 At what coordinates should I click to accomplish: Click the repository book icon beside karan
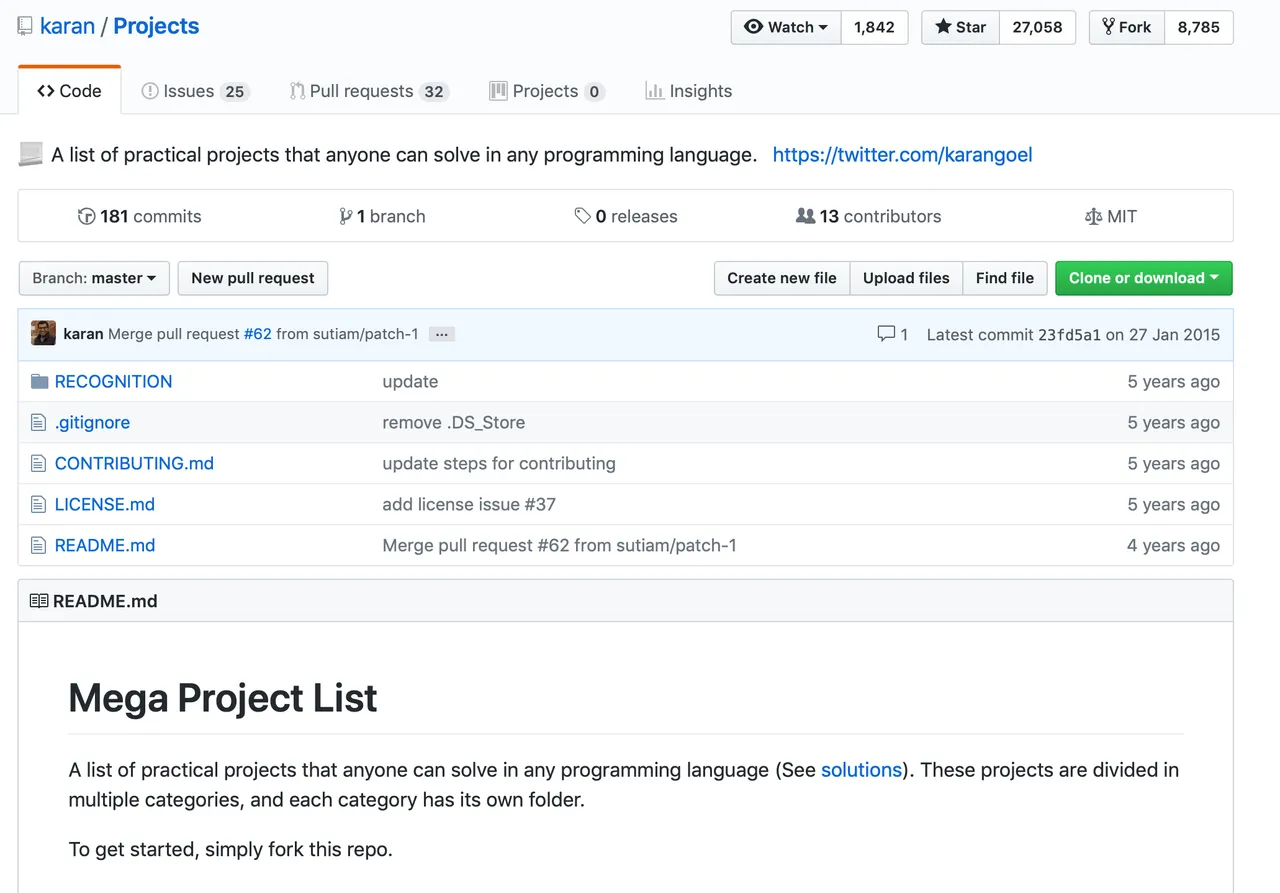tap(25, 27)
